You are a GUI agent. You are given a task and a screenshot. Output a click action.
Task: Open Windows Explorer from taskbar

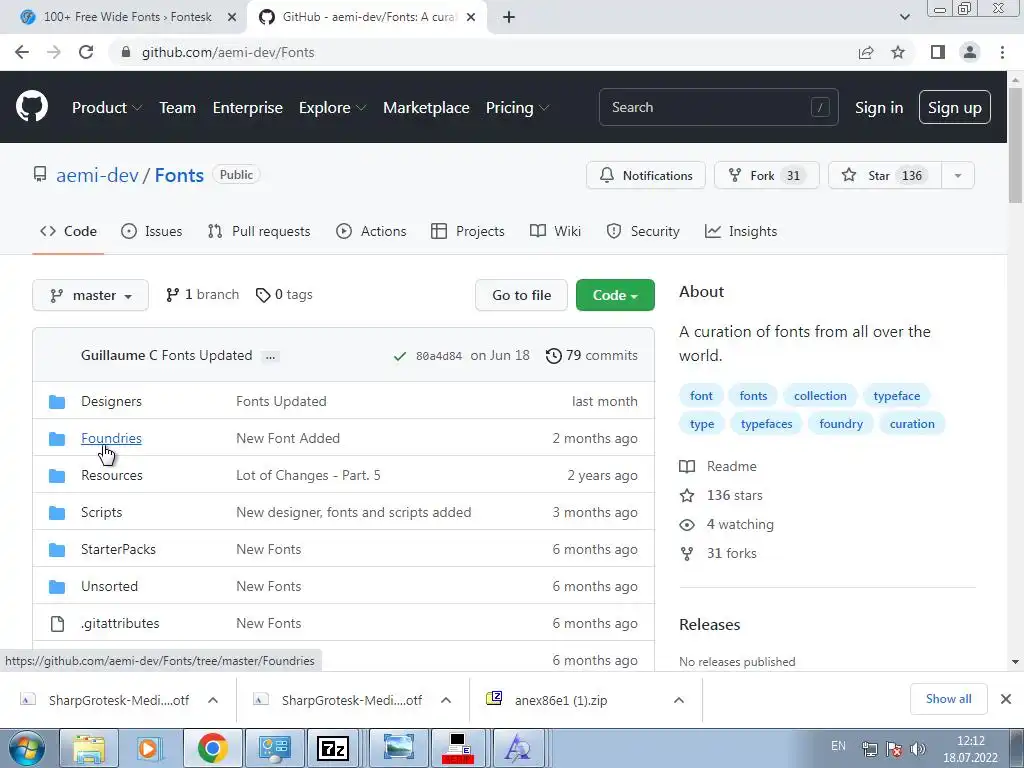pos(89,748)
